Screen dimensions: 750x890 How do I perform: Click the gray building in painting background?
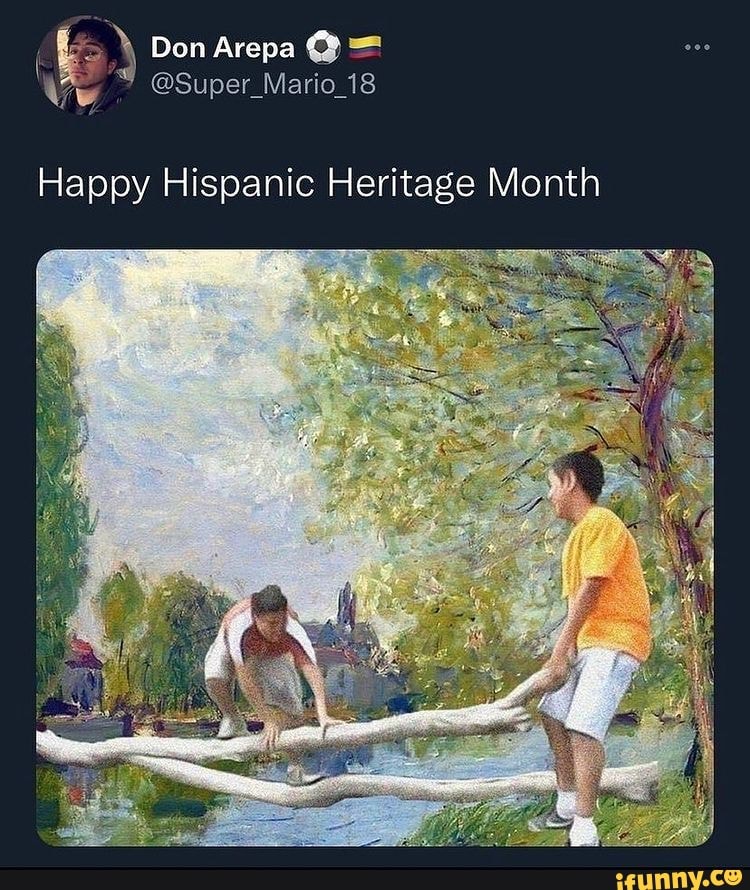pos(345,640)
